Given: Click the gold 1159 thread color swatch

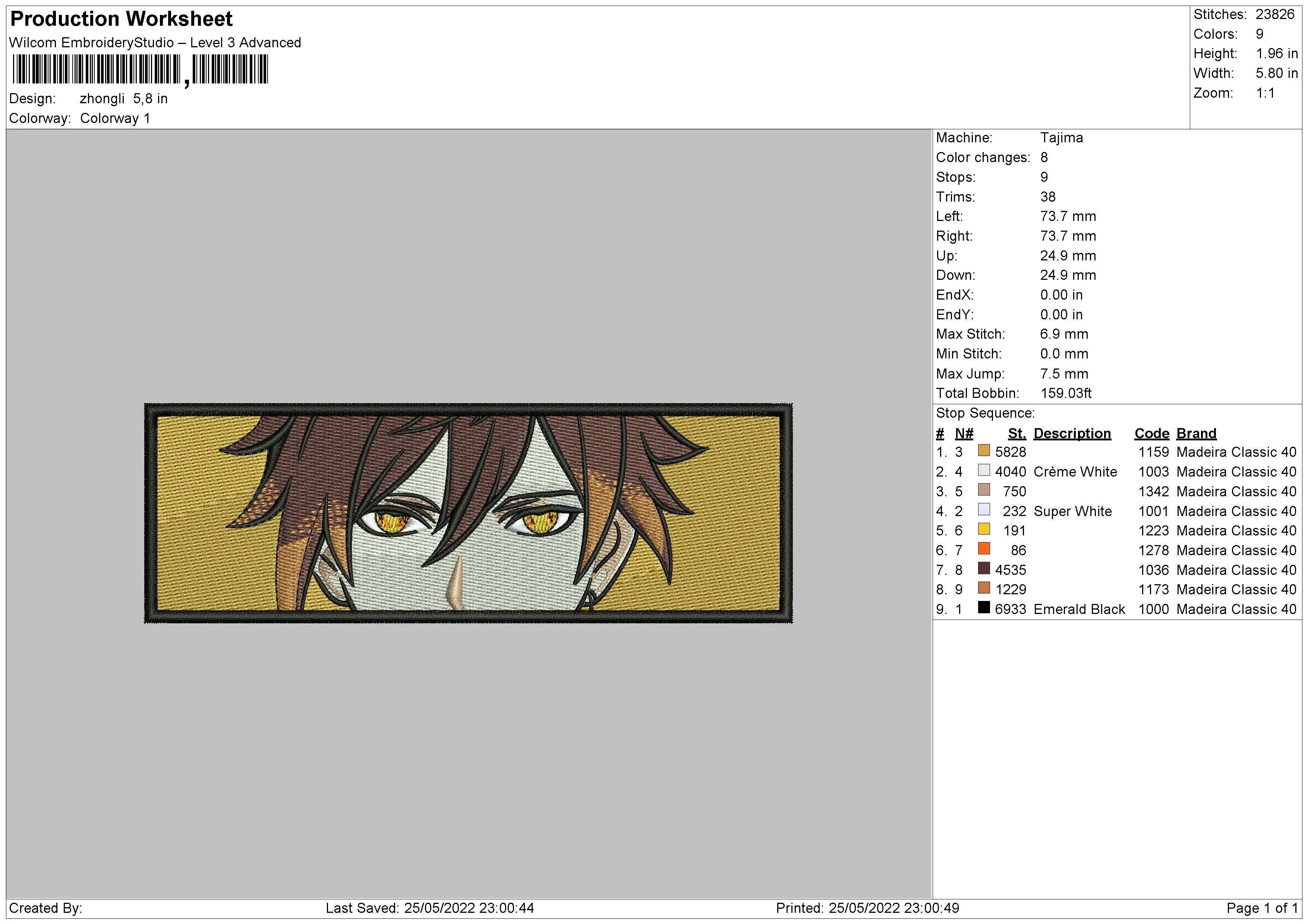Looking at the screenshot, I should tap(984, 450).
